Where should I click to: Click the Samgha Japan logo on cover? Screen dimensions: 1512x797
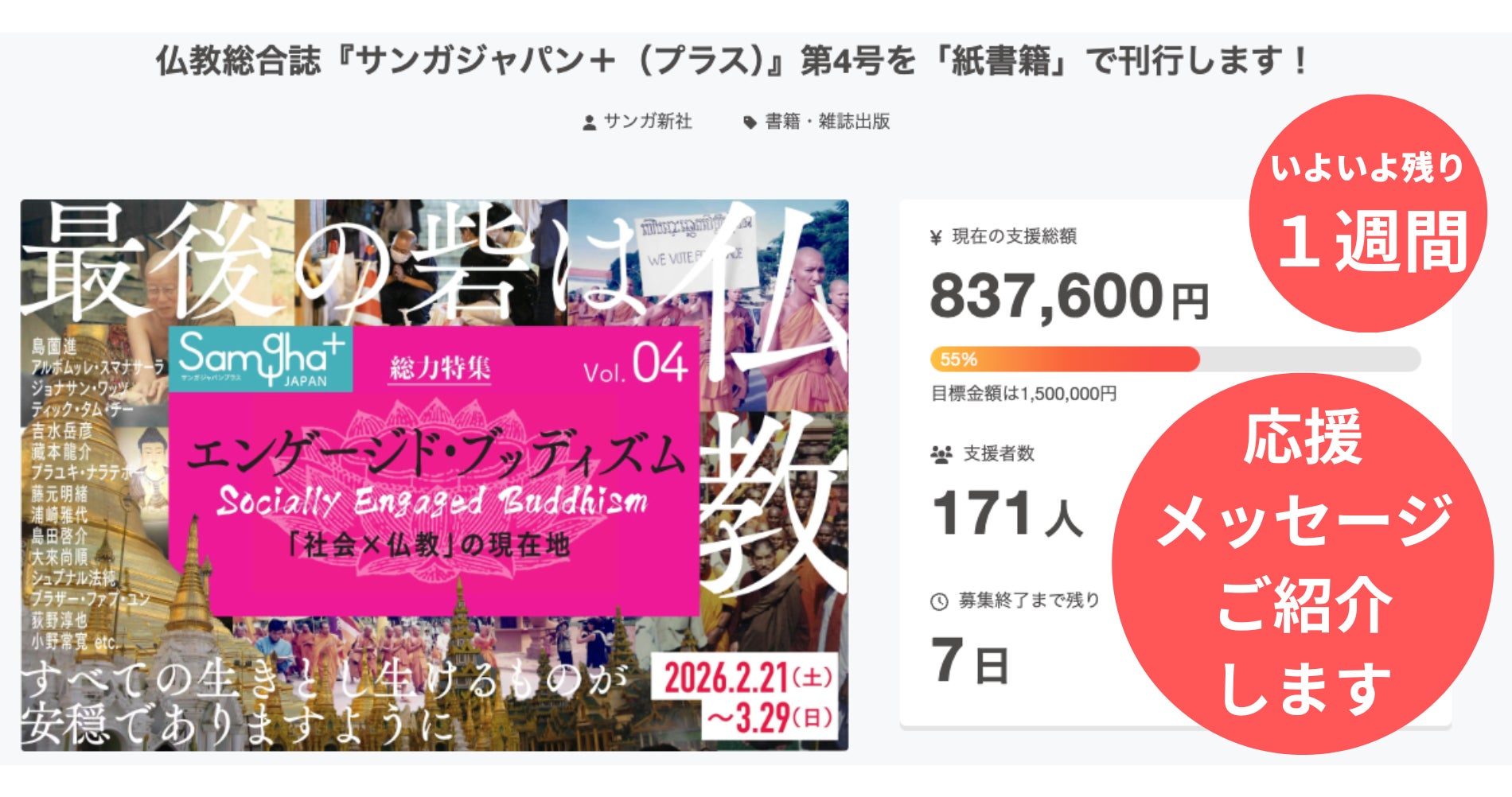[260, 360]
